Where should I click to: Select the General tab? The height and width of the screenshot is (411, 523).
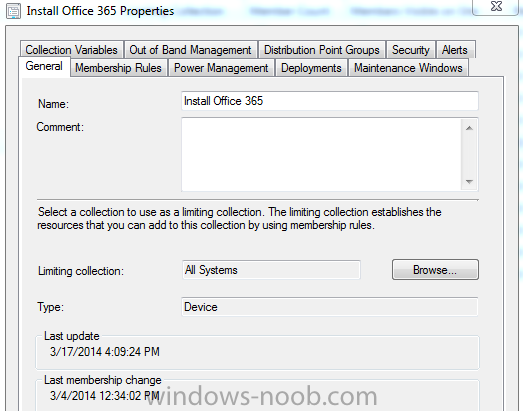[x=44, y=66]
